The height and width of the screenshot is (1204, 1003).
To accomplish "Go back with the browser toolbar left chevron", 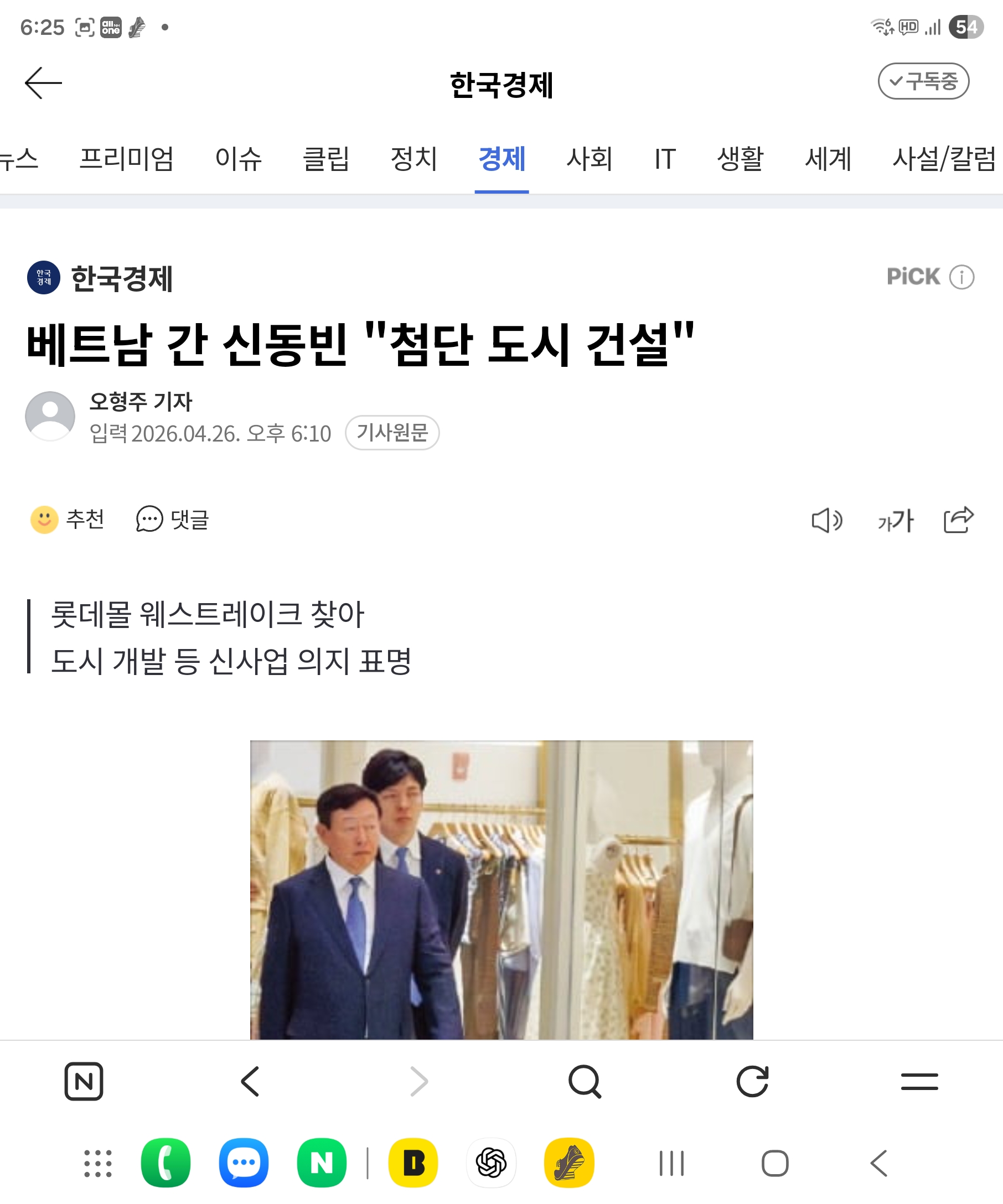I will [x=251, y=1081].
